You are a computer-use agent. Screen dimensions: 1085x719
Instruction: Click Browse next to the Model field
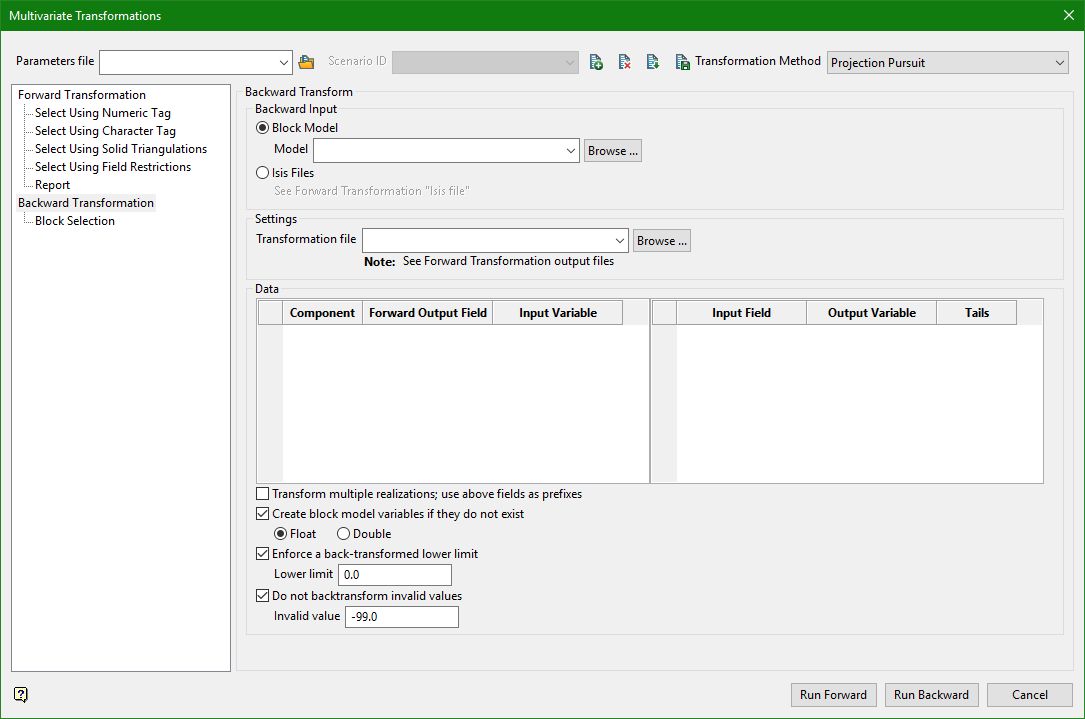pos(613,151)
